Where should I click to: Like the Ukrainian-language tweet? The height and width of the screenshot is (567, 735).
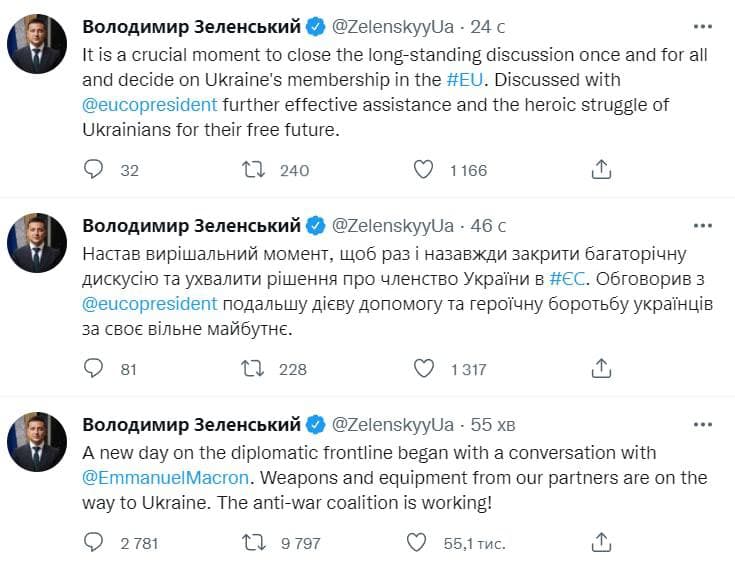tap(423, 369)
